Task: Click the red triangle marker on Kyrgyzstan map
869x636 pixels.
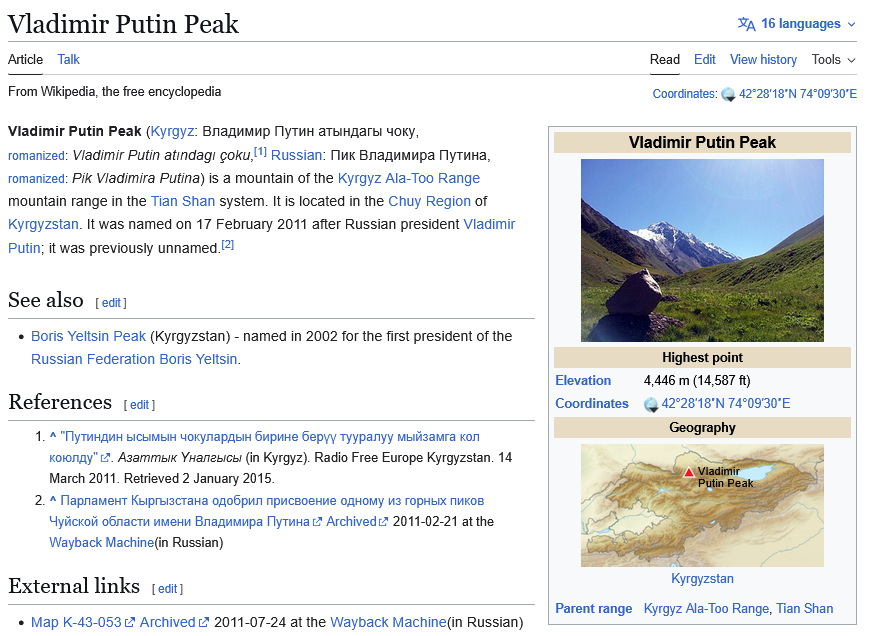Action: tap(688, 473)
